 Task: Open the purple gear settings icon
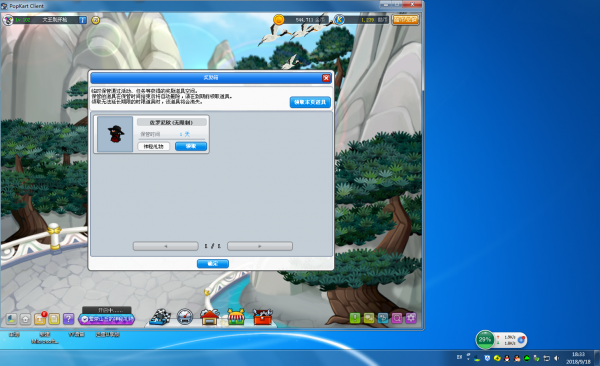click(x=411, y=318)
